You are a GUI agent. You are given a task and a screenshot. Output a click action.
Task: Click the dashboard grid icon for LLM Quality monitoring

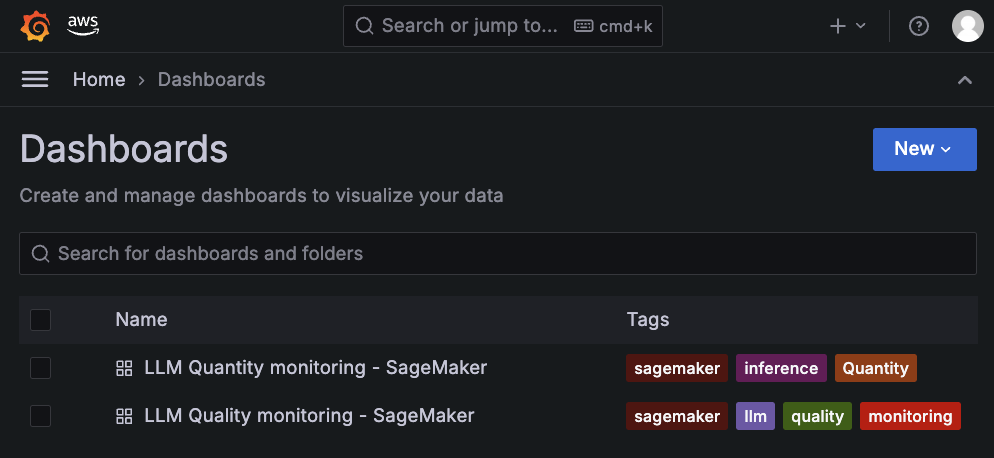(124, 416)
